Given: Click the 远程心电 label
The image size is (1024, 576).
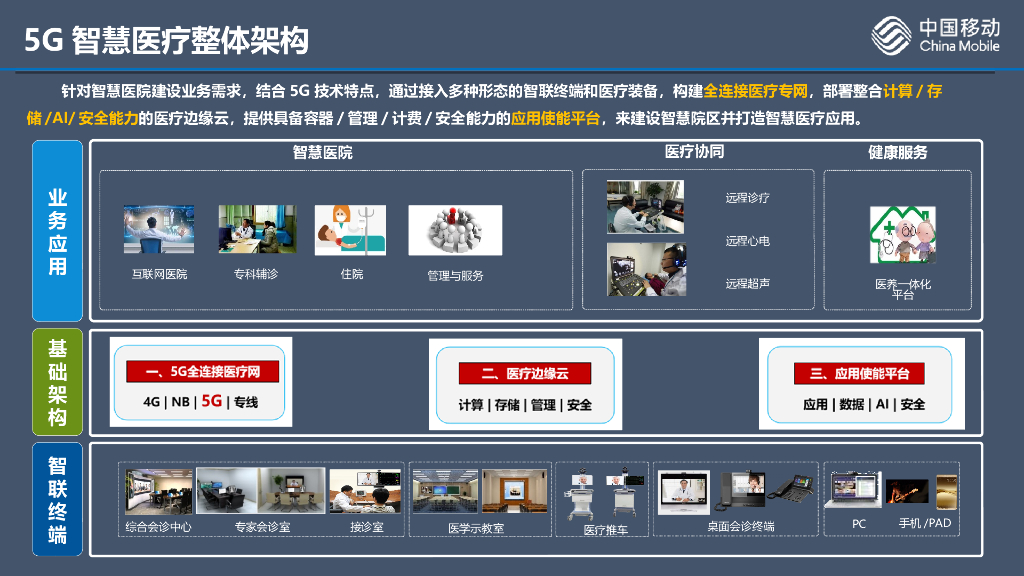Looking at the screenshot, I should [x=747, y=241].
